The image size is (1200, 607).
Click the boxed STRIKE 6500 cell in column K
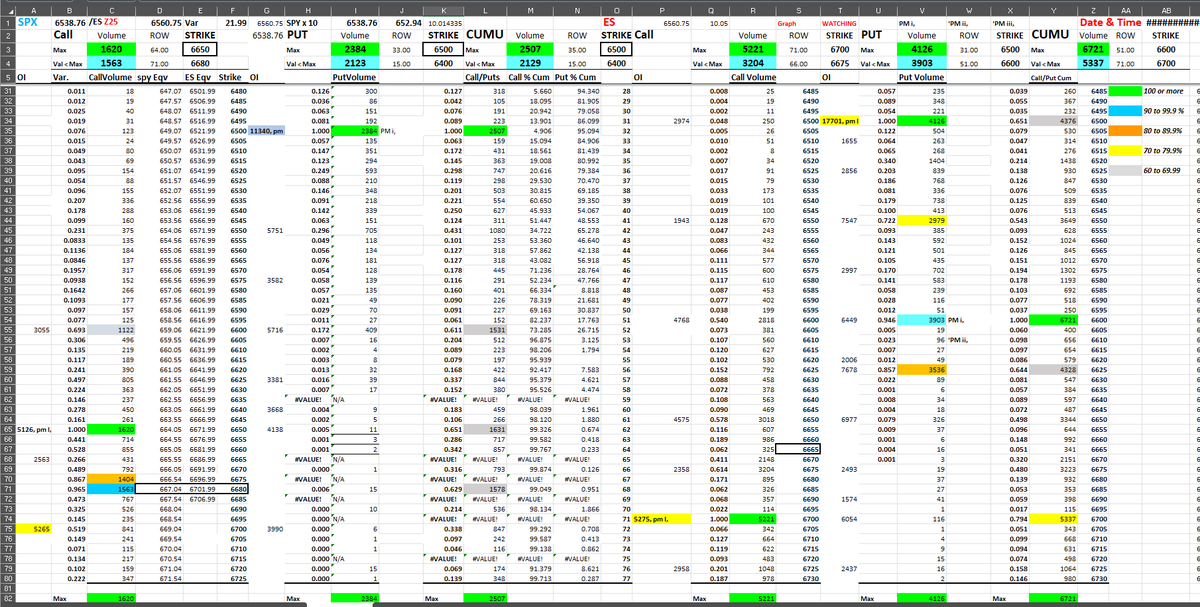[441, 48]
